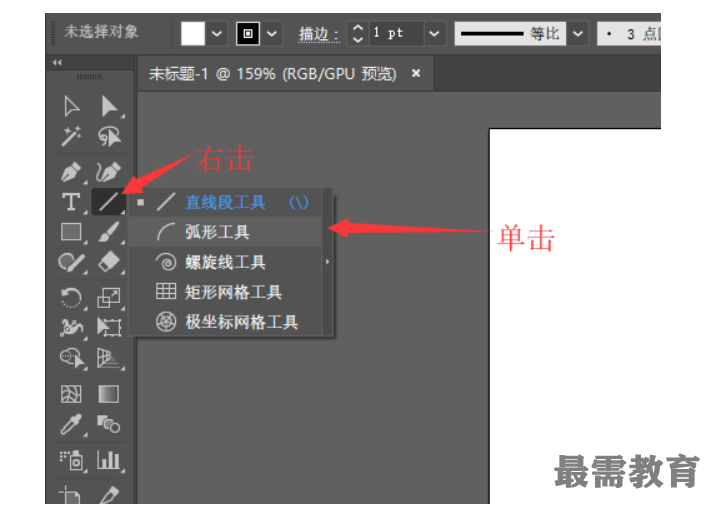The width and height of the screenshot is (706, 511).
Task: Select the Mesh tool
Action: tap(71, 394)
